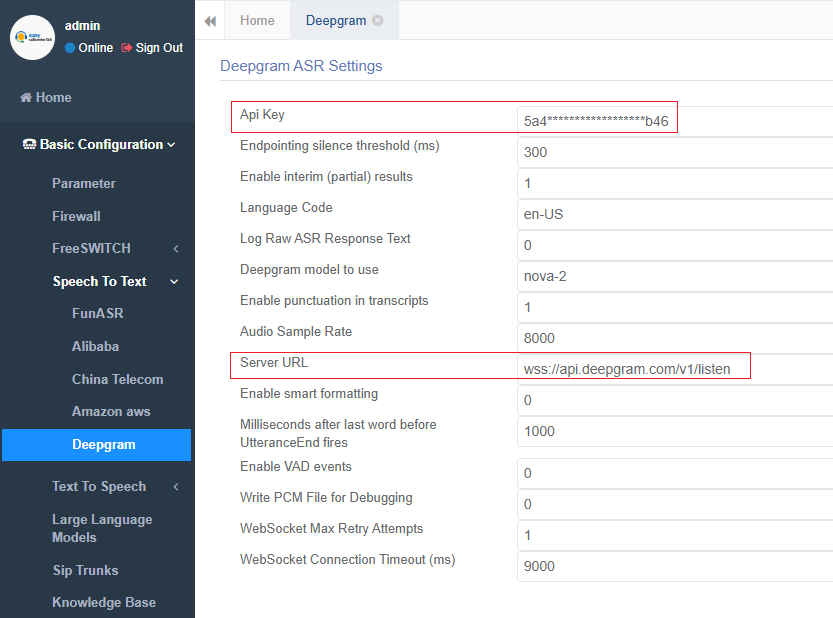Click the 'Enable VAD events' label

tap(296, 467)
